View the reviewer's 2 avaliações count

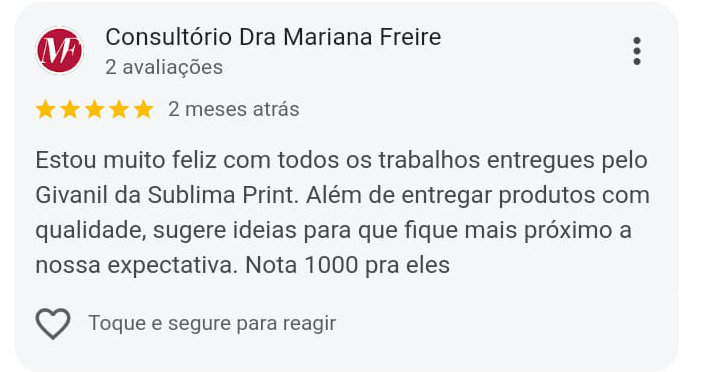click(164, 68)
